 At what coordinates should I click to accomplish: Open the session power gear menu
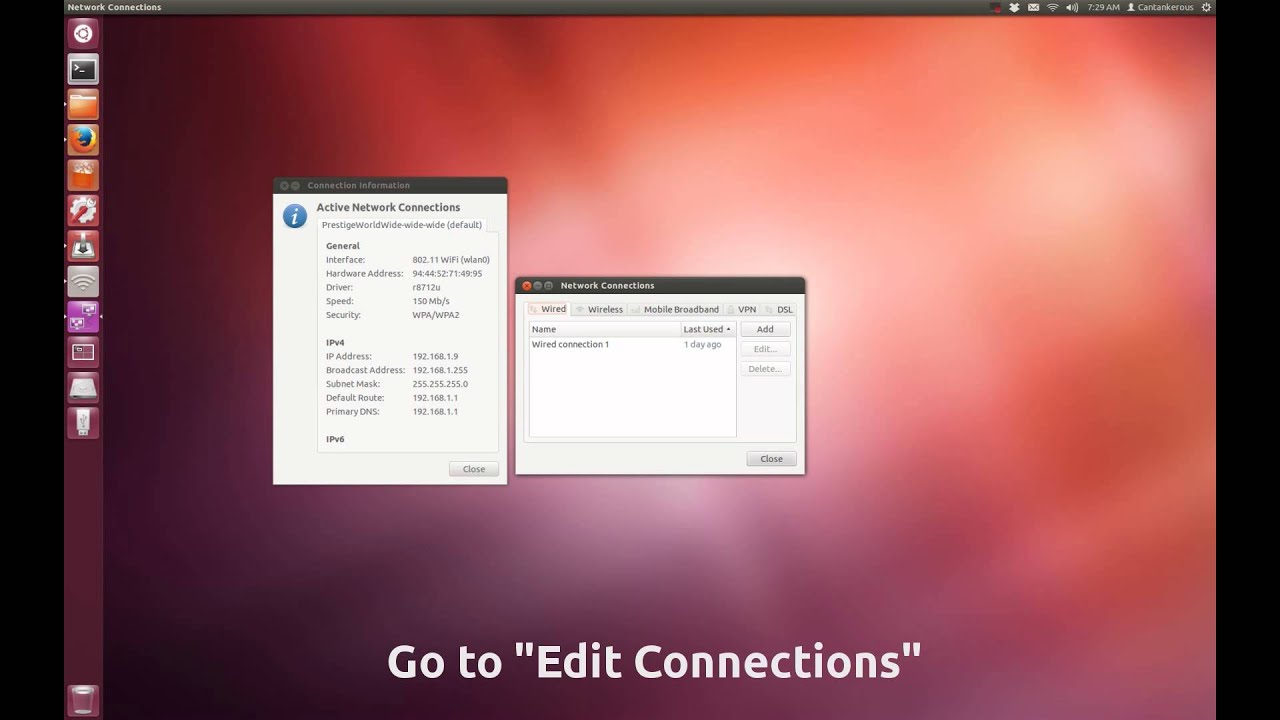tap(1206, 7)
